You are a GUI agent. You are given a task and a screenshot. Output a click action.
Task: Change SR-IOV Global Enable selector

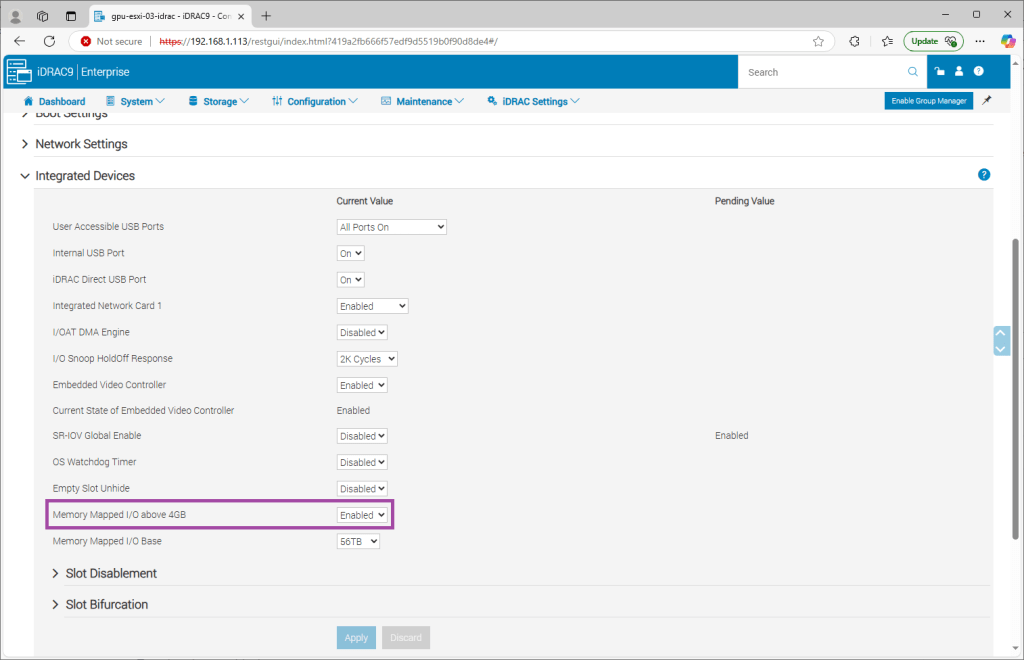[x=362, y=436]
